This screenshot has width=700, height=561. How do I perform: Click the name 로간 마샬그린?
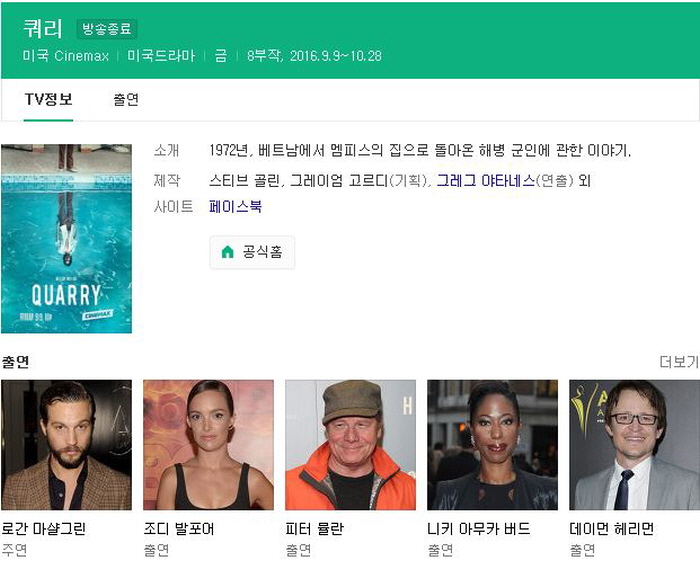(44, 529)
